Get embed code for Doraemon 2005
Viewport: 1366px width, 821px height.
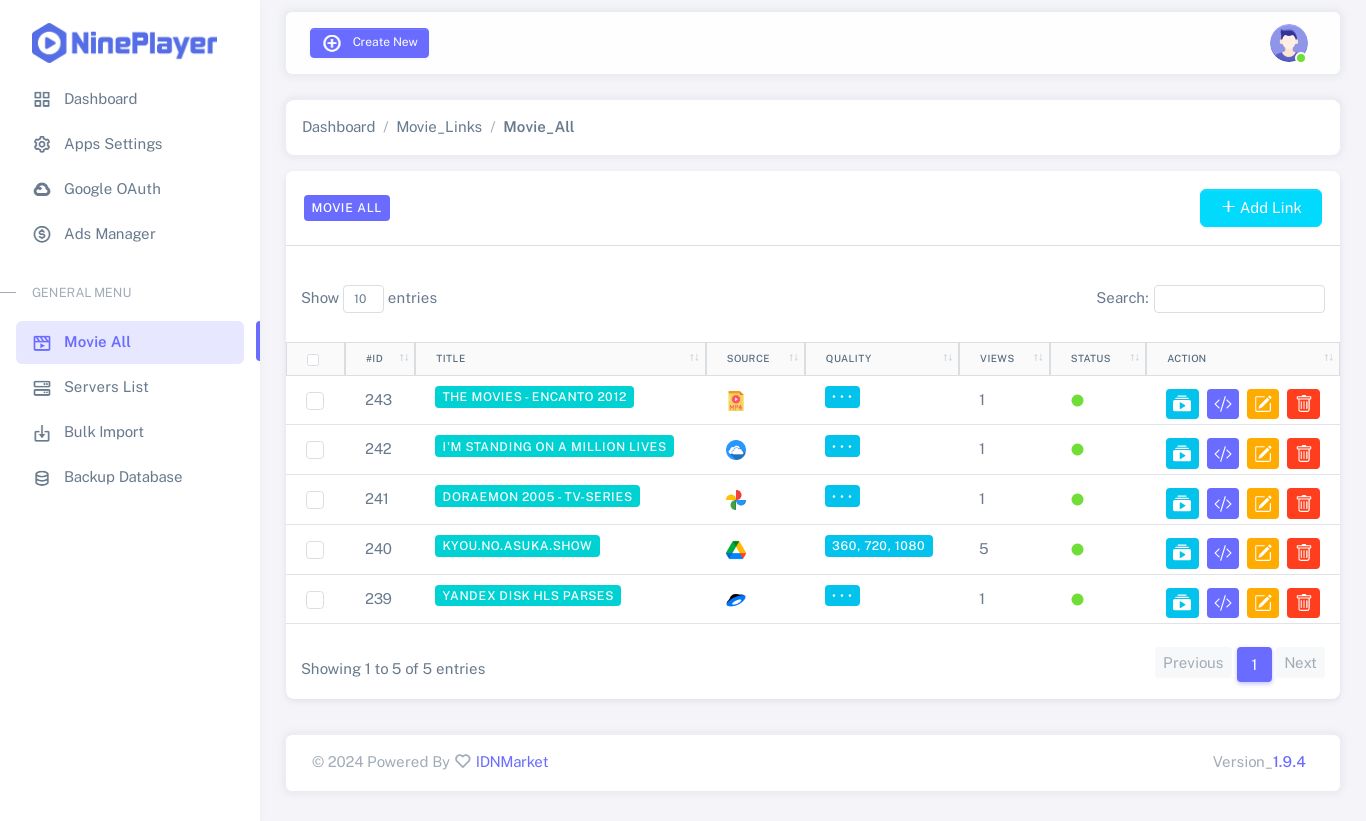[1223, 503]
